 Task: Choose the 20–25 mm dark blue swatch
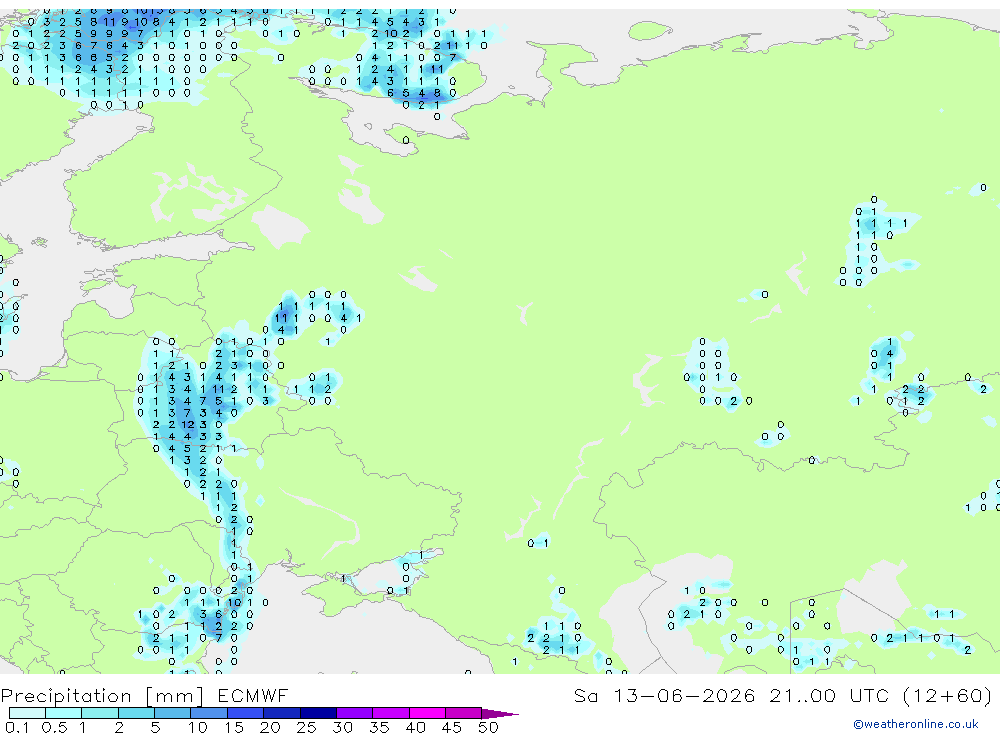click(281, 713)
